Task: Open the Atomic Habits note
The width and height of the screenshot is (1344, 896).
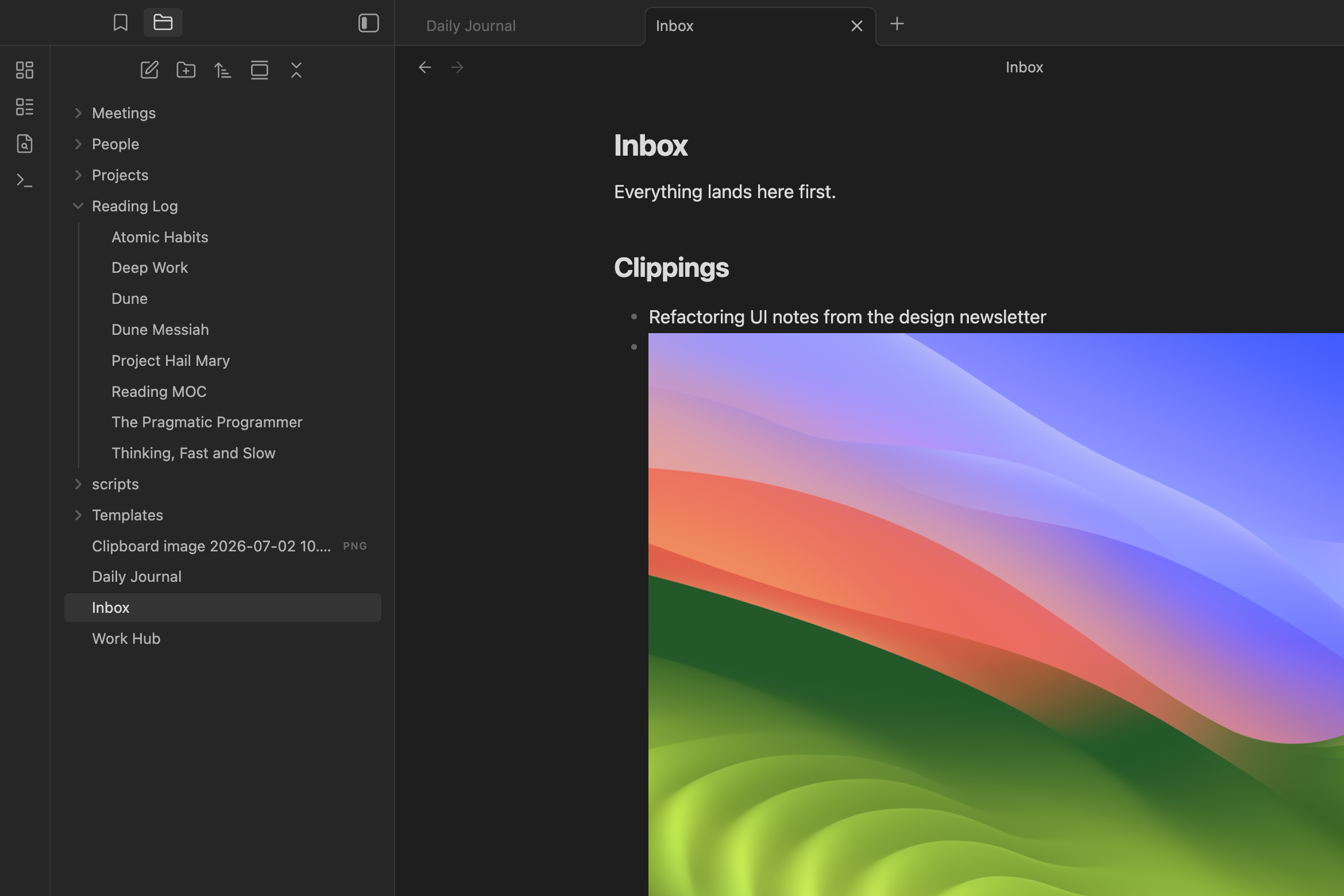Action: (233, 237)
